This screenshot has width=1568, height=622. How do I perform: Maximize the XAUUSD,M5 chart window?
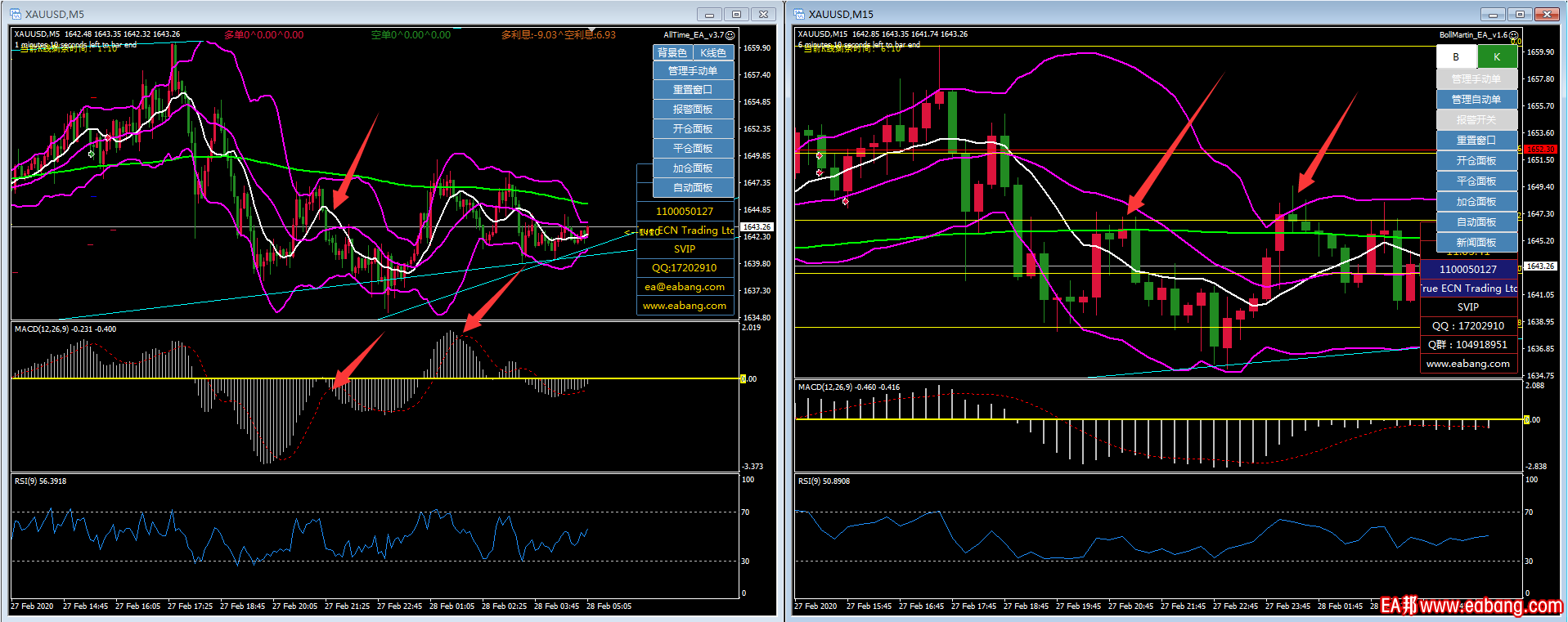[736, 14]
